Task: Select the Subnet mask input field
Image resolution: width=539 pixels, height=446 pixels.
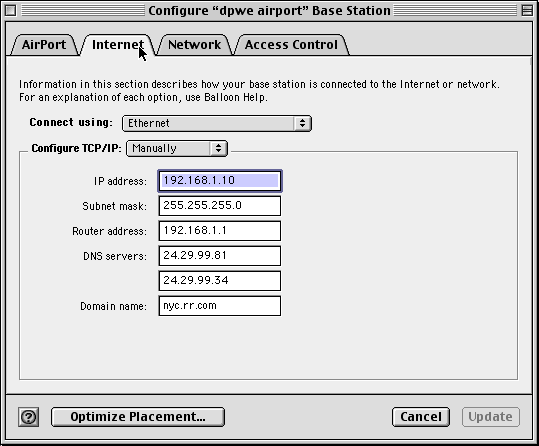Action: [x=220, y=206]
